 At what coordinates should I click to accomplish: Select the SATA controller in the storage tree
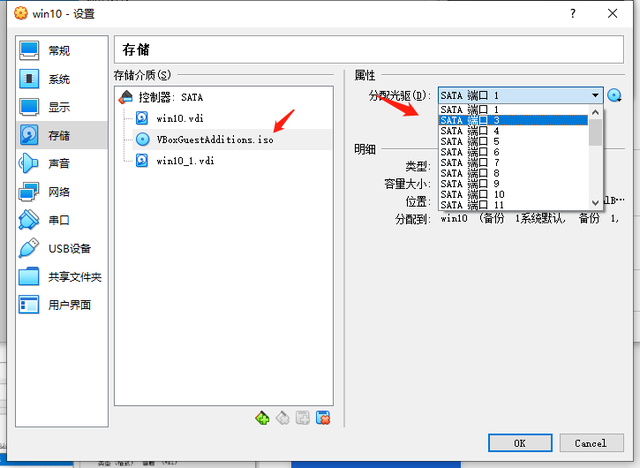(224, 97)
